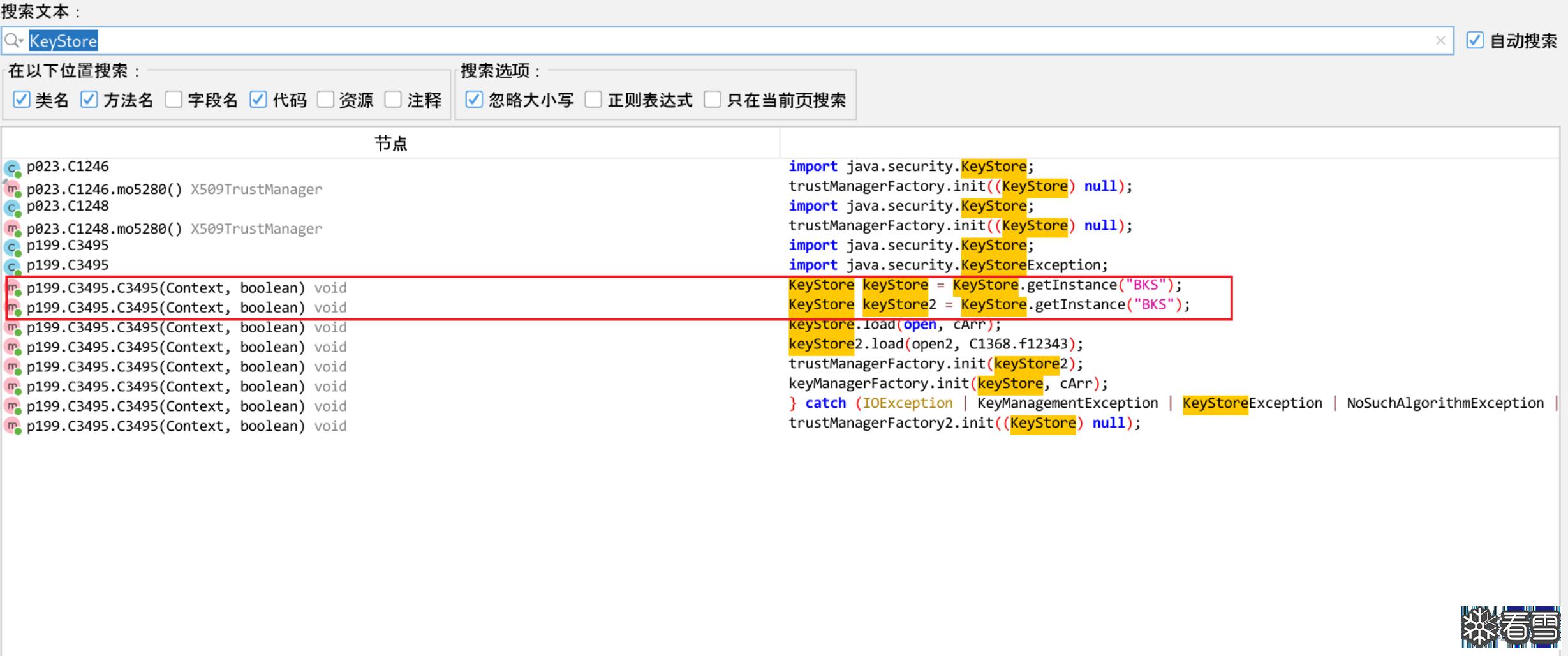
Task: Clear the search text with the X icon
Action: tap(1440, 41)
